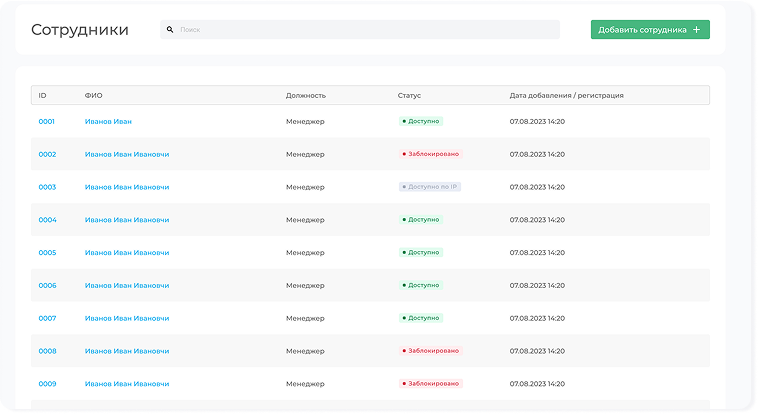758x414 pixels.
Task: Click "Дата добавления / регистрация" column header
Action: [x=566, y=95]
